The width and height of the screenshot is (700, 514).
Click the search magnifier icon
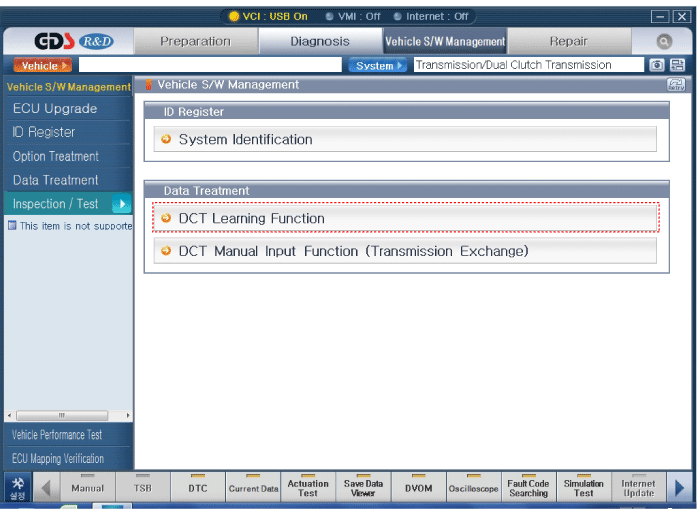(x=664, y=42)
